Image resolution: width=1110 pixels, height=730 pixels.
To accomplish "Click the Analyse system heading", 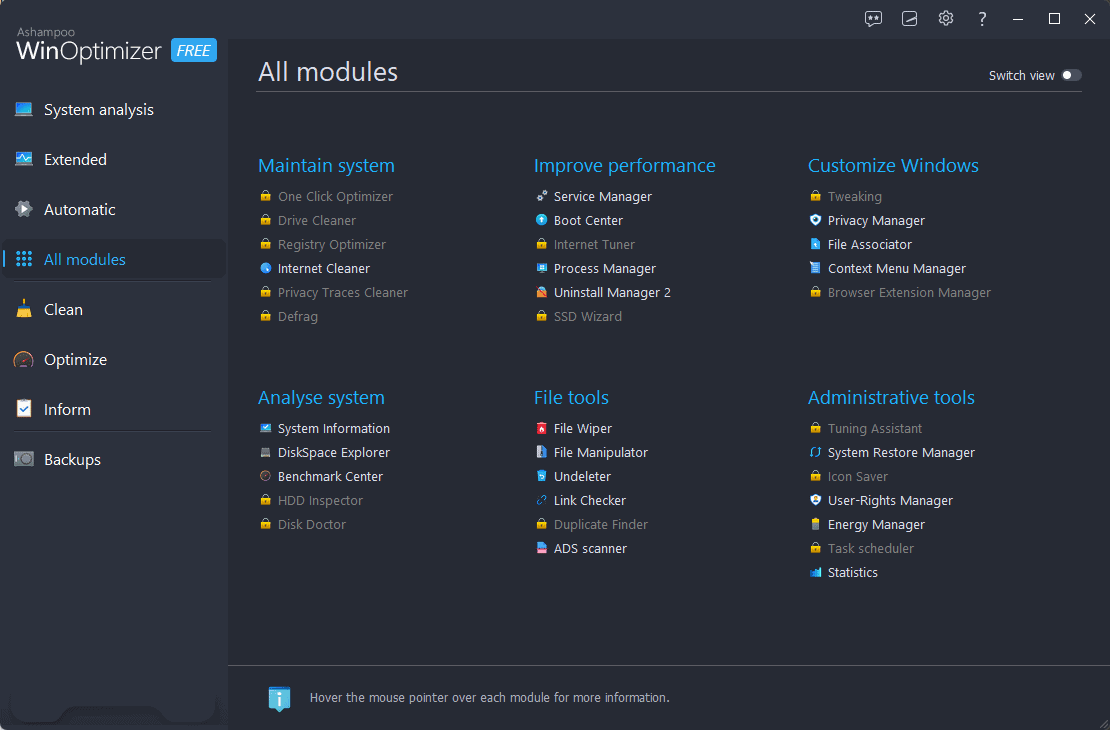I will coord(321,397).
